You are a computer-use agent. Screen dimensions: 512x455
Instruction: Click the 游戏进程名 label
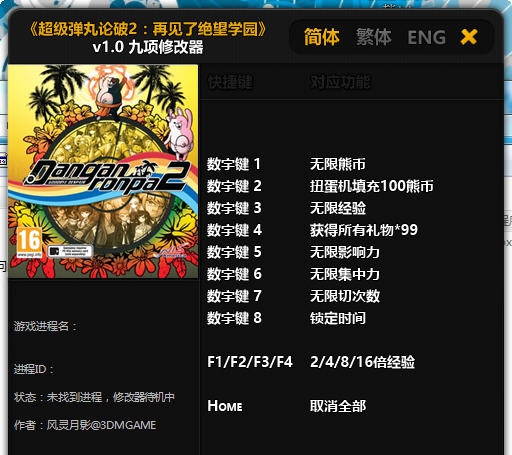point(45,326)
